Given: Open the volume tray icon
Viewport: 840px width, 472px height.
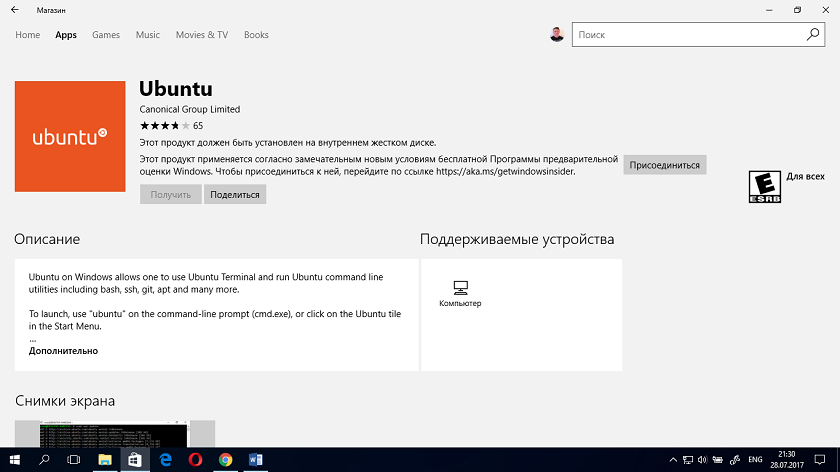Looking at the screenshot, I should 702,460.
